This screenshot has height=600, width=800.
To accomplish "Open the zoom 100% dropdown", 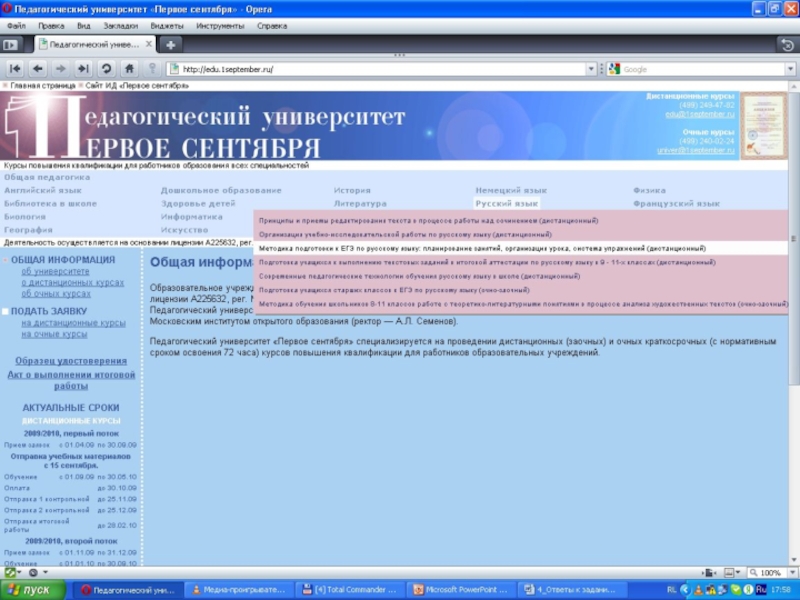I will pyautogui.click(x=792, y=572).
